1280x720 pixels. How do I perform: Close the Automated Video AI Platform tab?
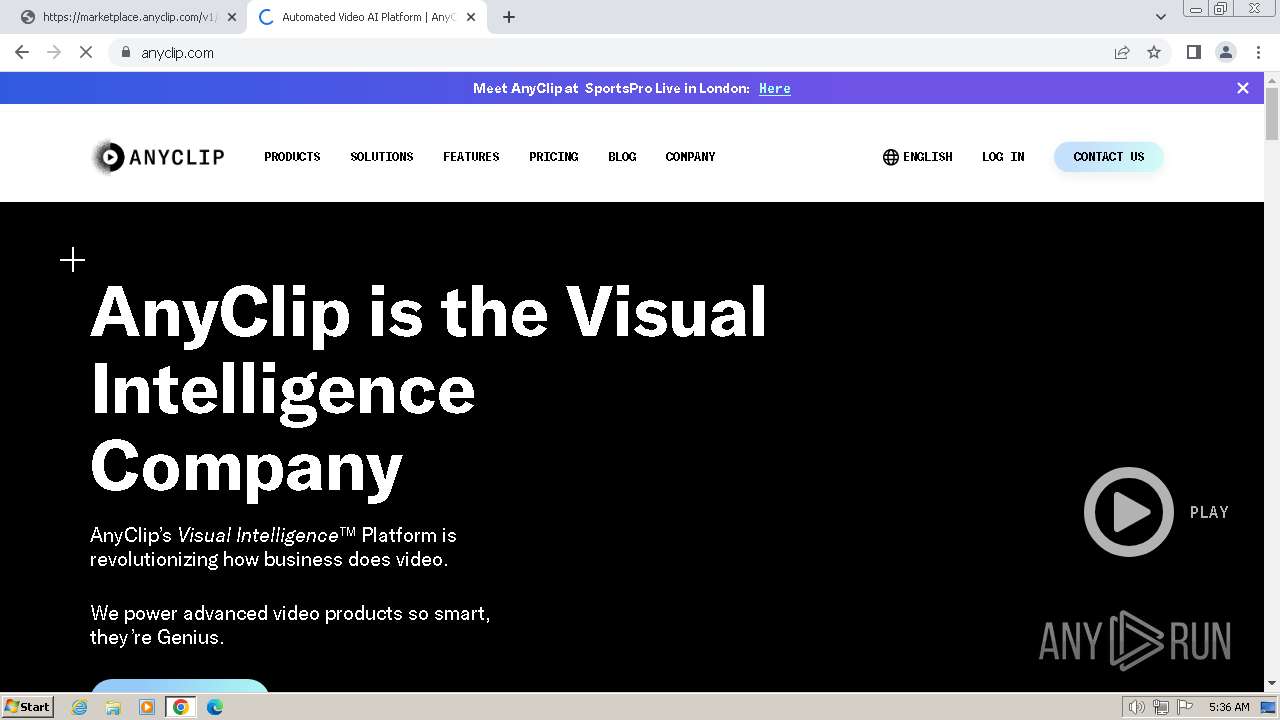click(471, 17)
